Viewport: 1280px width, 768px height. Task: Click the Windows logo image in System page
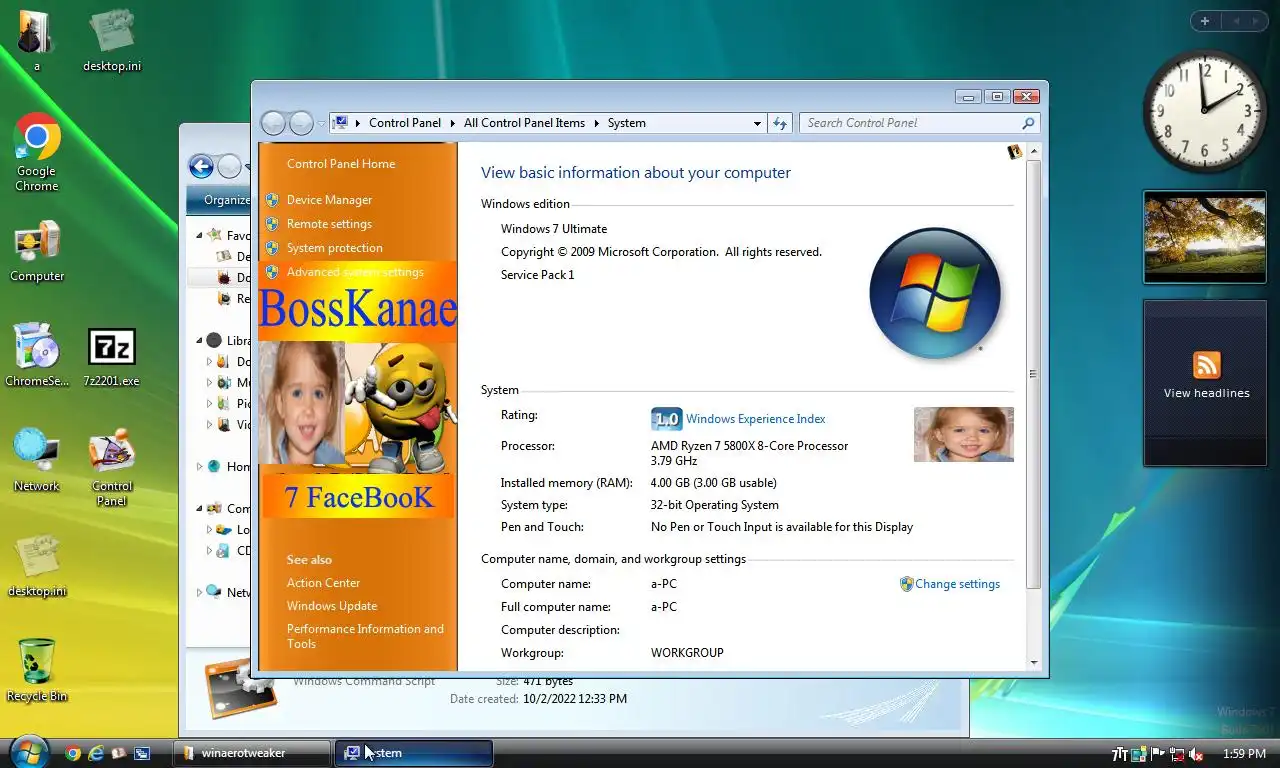coord(935,293)
